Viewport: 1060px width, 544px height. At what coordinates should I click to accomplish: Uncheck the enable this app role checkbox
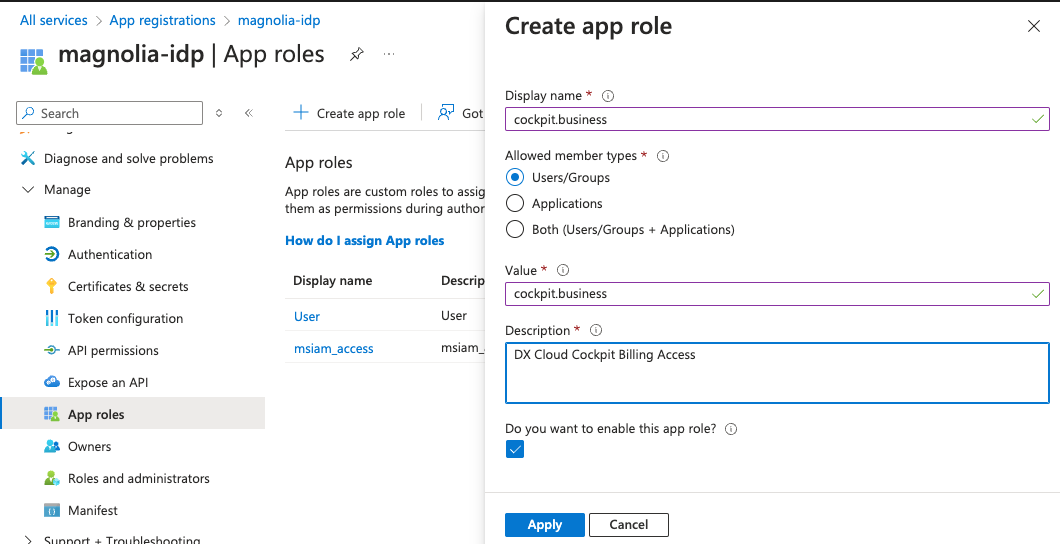pyautogui.click(x=515, y=449)
